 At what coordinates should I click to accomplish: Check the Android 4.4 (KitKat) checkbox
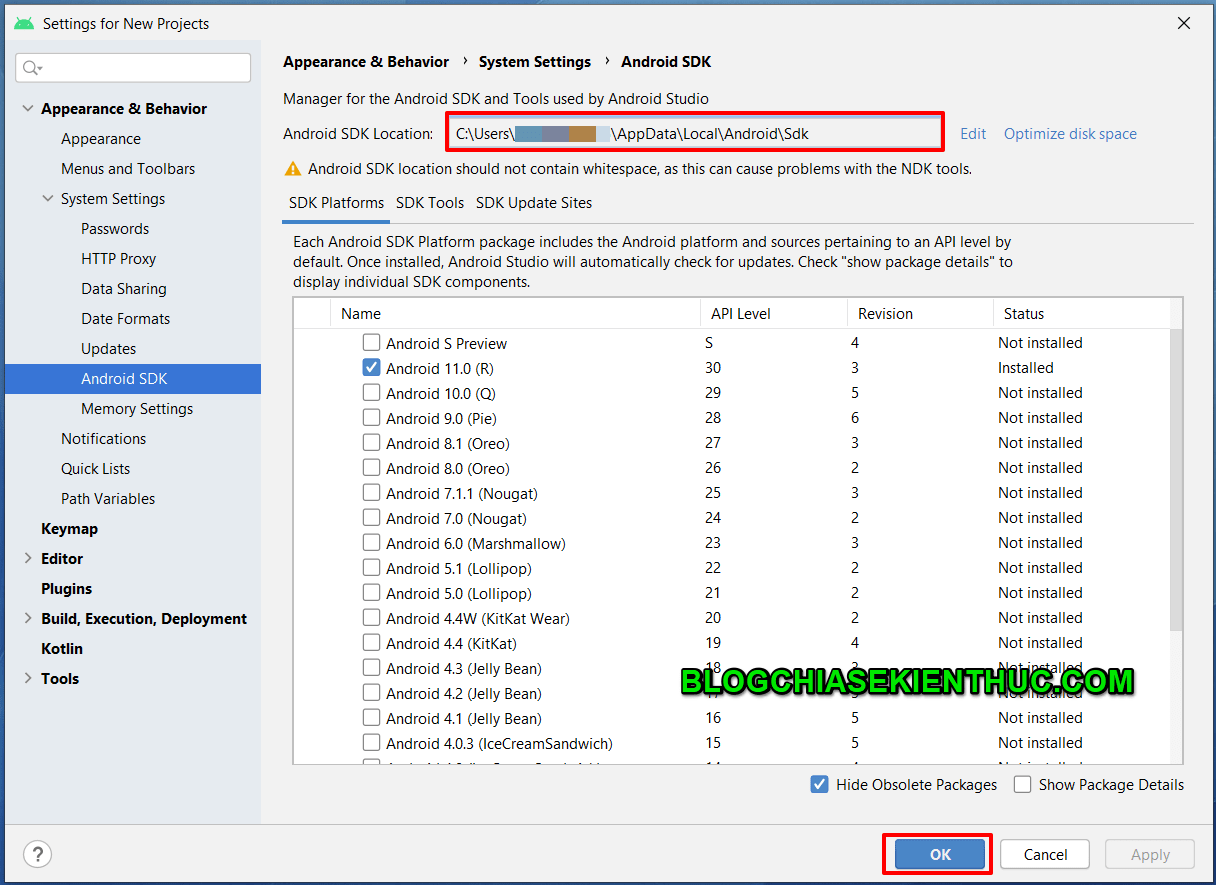click(x=371, y=643)
